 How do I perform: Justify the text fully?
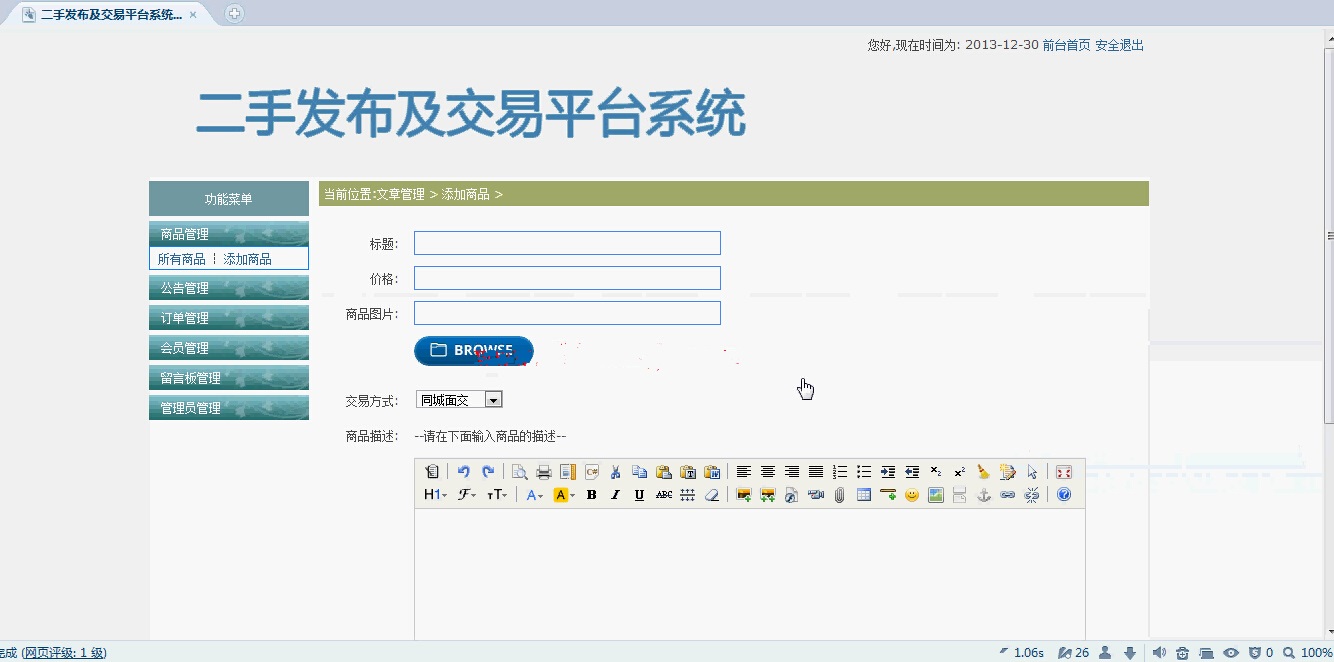tap(816, 472)
